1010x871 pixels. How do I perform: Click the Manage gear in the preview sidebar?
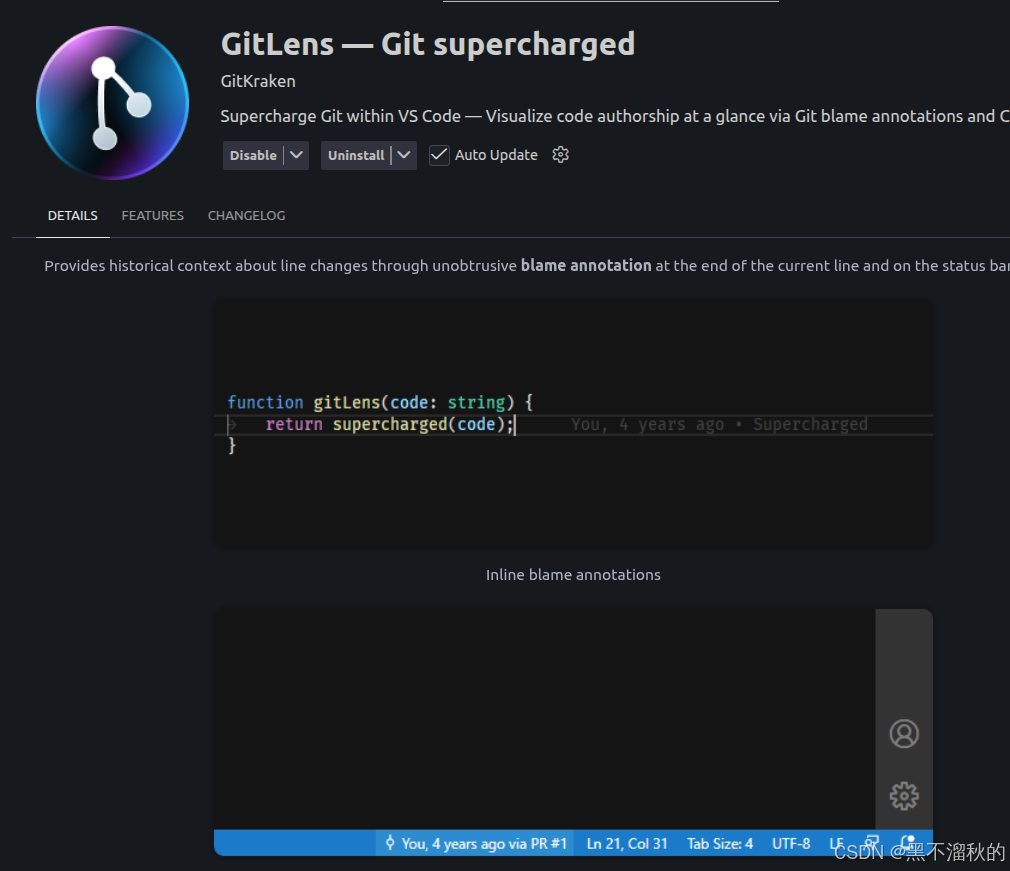pyautogui.click(x=904, y=796)
